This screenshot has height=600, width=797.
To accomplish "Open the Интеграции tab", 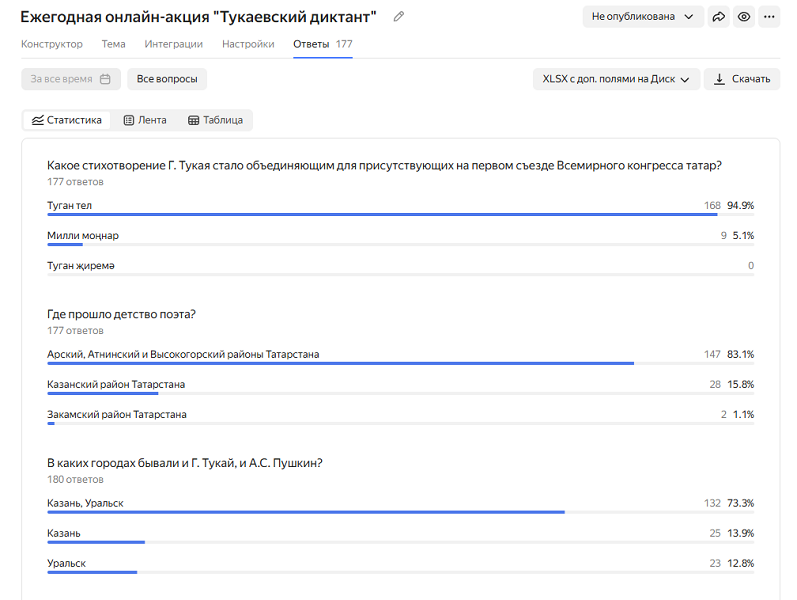I will tap(173, 44).
